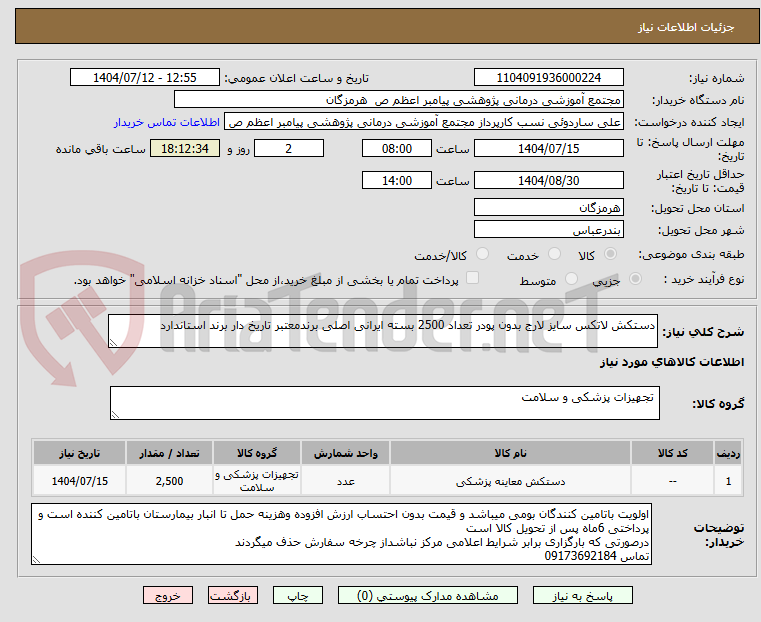
Task: Click the table date cell 1404/07/15
Action: click(80, 481)
